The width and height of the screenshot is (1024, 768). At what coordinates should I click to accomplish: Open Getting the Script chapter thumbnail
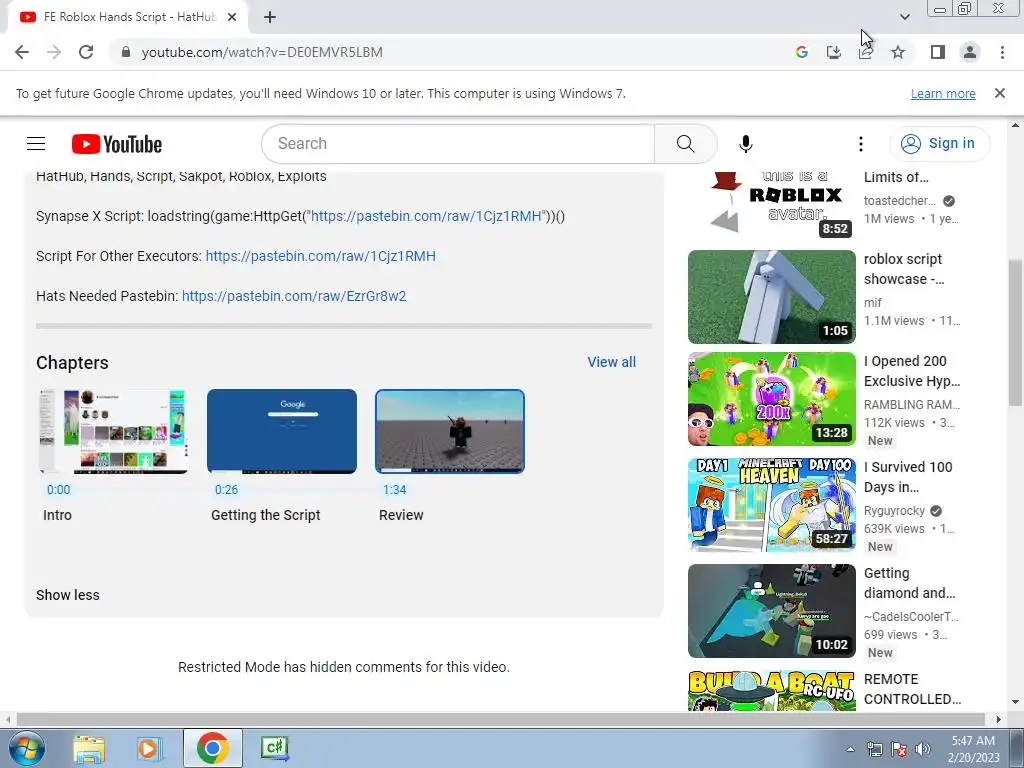pos(282,431)
